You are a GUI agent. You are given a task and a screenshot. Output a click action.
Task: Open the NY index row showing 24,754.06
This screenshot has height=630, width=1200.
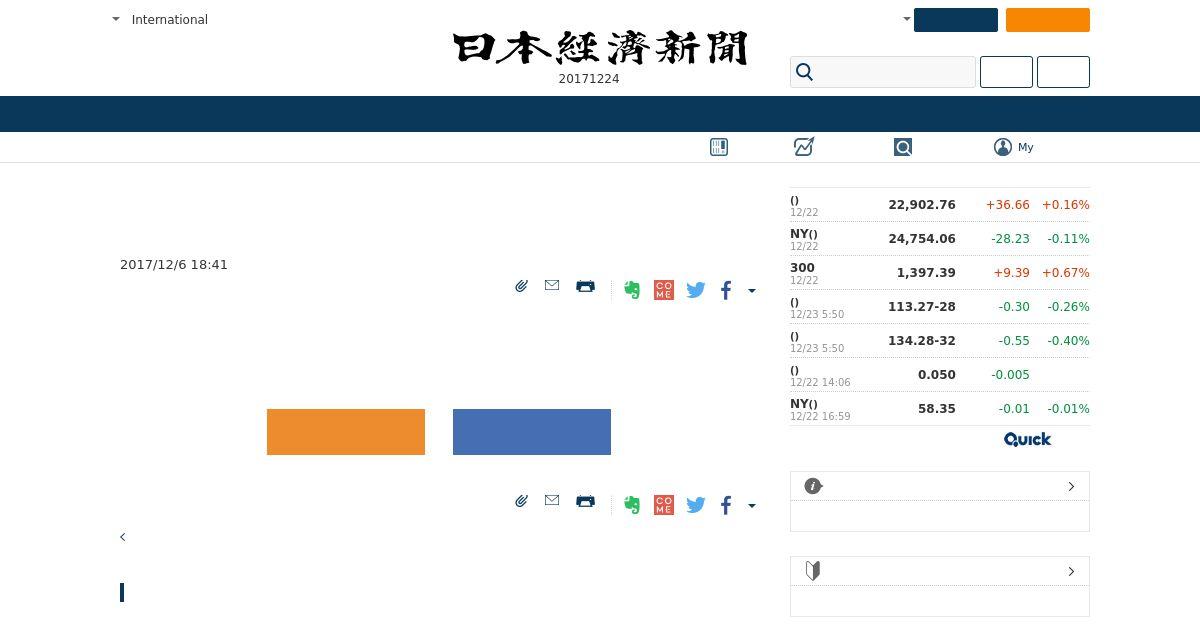[x=940, y=239]
